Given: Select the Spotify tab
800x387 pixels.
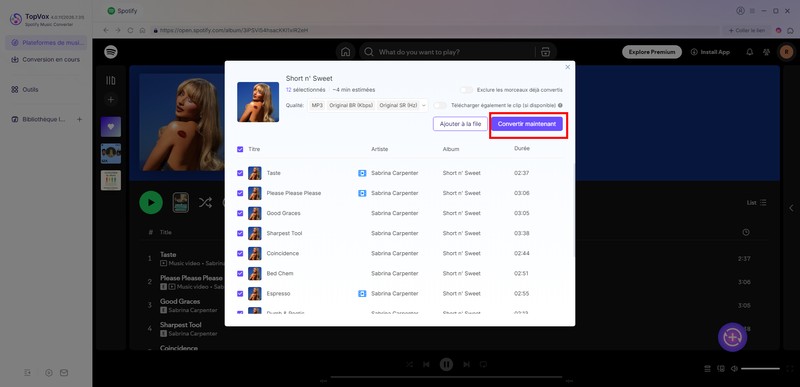Looking at the screenshot, I should 122,11.
